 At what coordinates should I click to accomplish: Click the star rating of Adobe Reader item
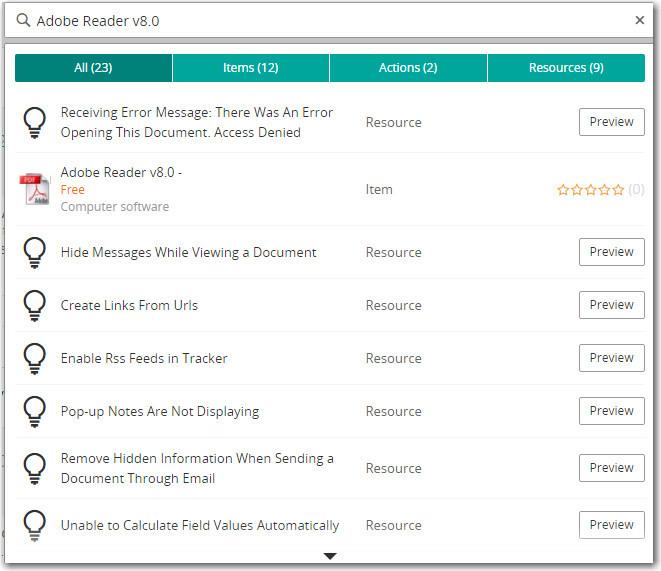click(590, 190)
